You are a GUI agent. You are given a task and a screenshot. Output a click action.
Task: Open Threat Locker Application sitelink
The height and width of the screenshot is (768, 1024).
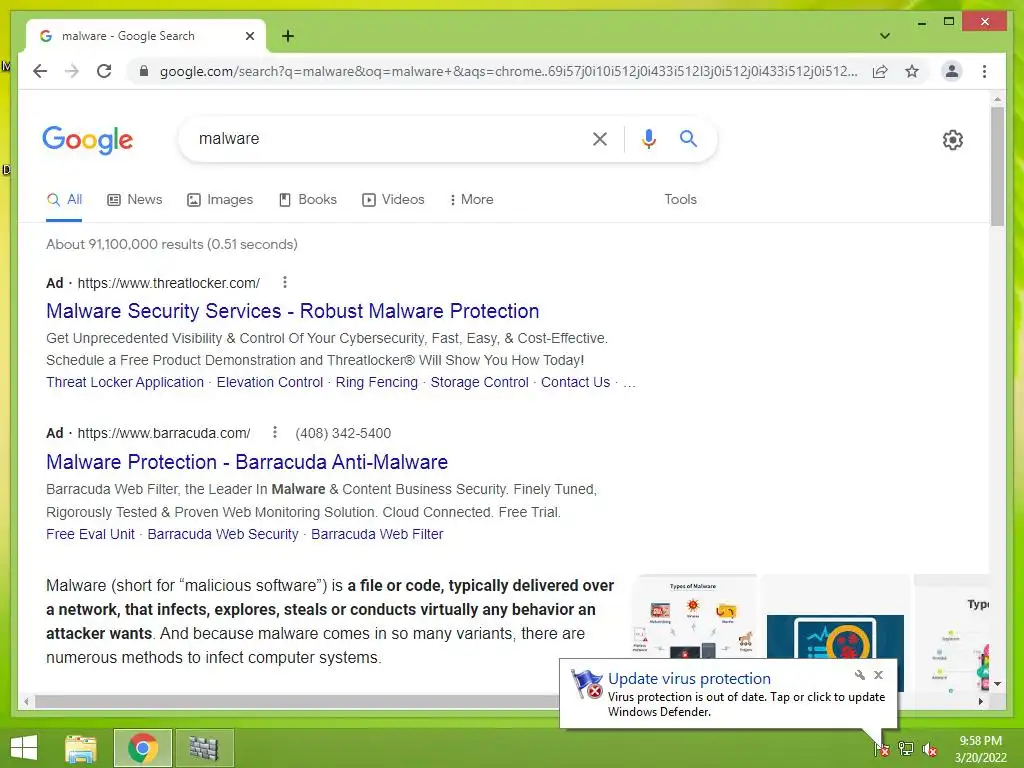pyautogui.click(x=125, y=383)
